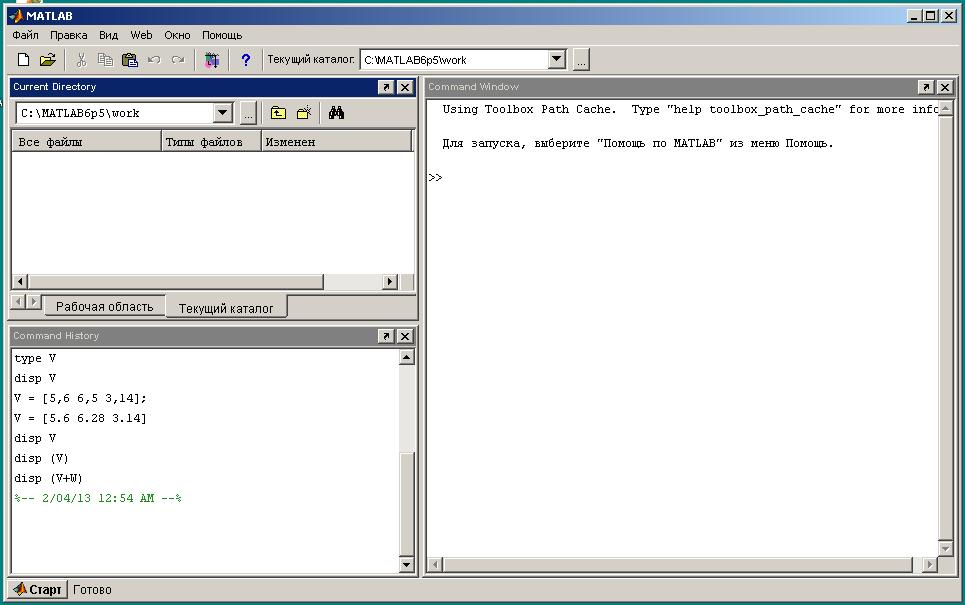Screen dimensions: 965x605
Task: Select 'disp (V+W)' history entry
Action: (x=48, y=478)
